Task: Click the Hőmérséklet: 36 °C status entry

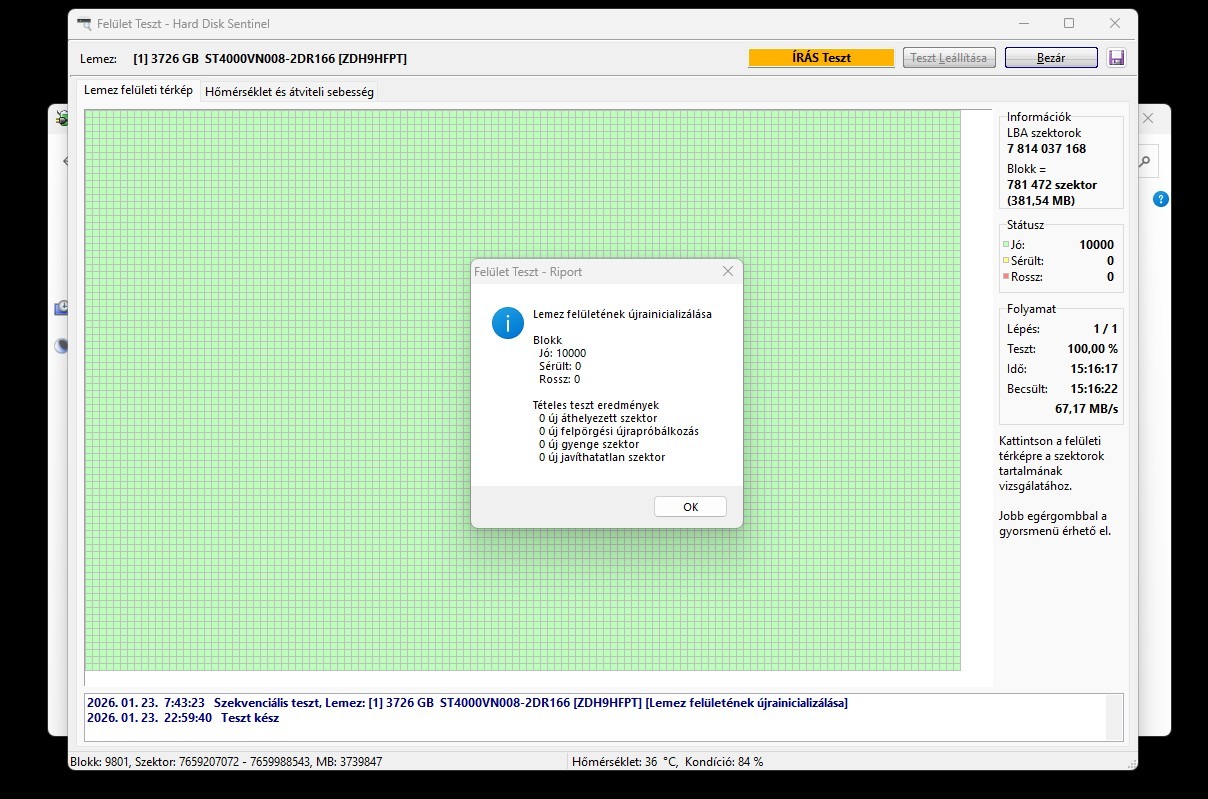Action: point(624,762)
